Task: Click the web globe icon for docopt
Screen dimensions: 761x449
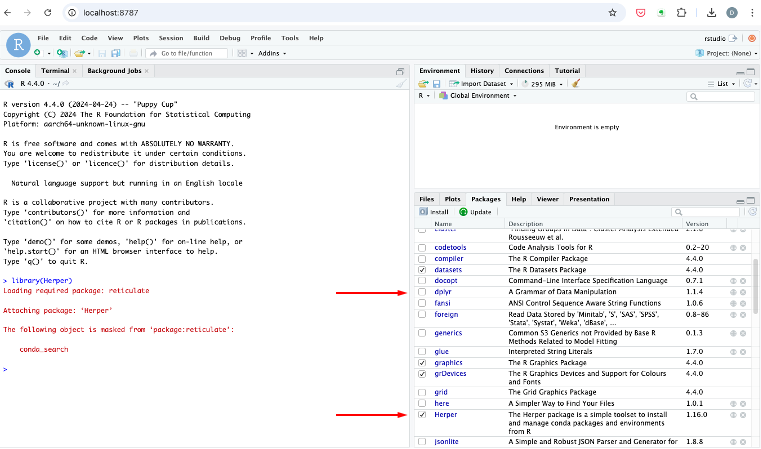Action: (x=733, y=281)
